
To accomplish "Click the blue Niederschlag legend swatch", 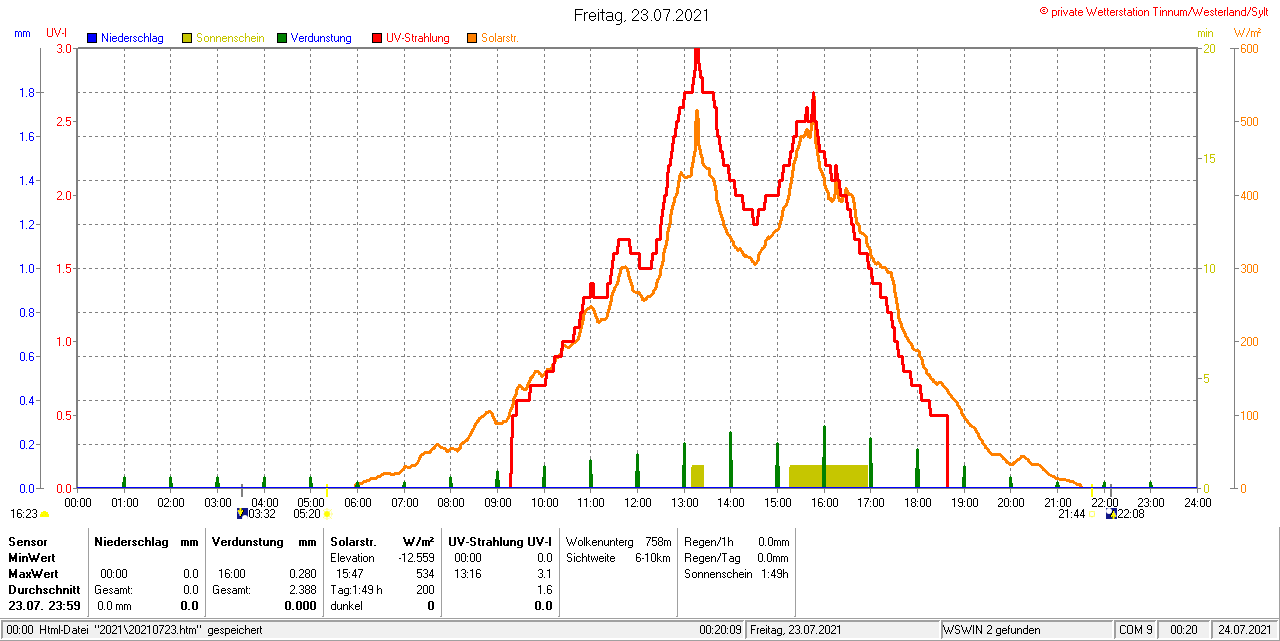I will (x=92, y=38).
